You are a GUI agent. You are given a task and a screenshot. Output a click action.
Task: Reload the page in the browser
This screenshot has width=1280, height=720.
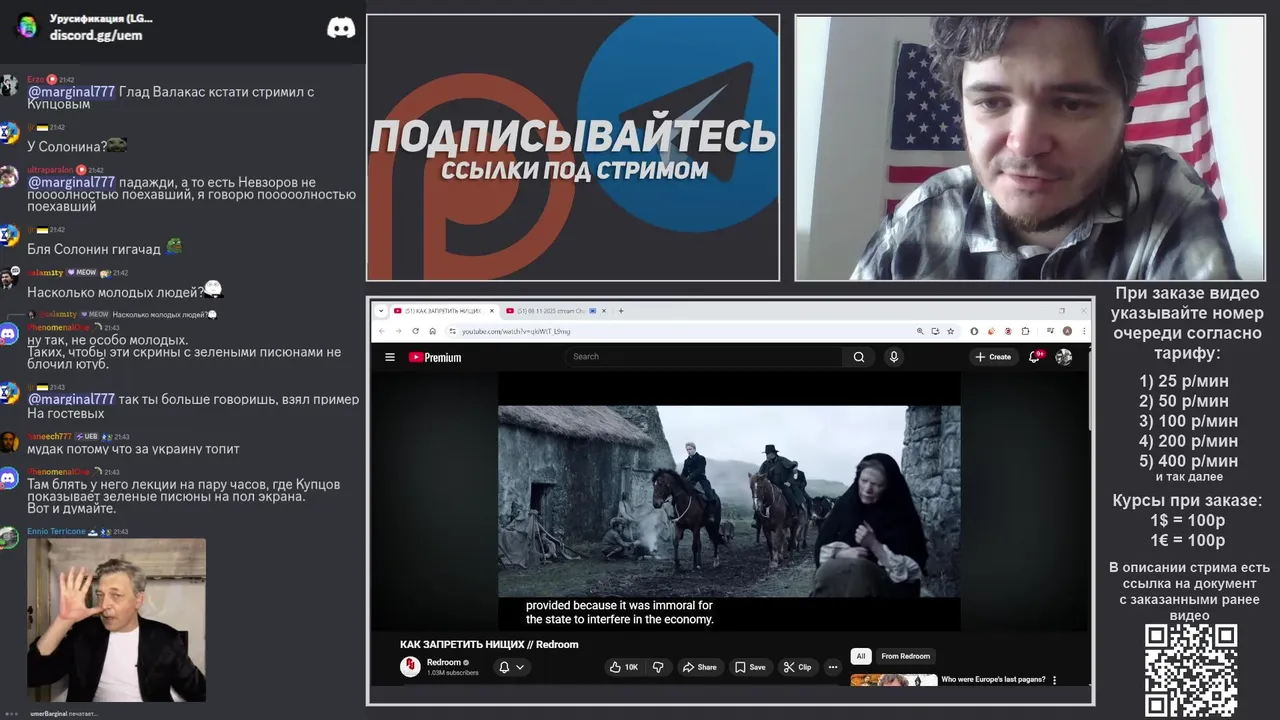(x=414, y=331)
